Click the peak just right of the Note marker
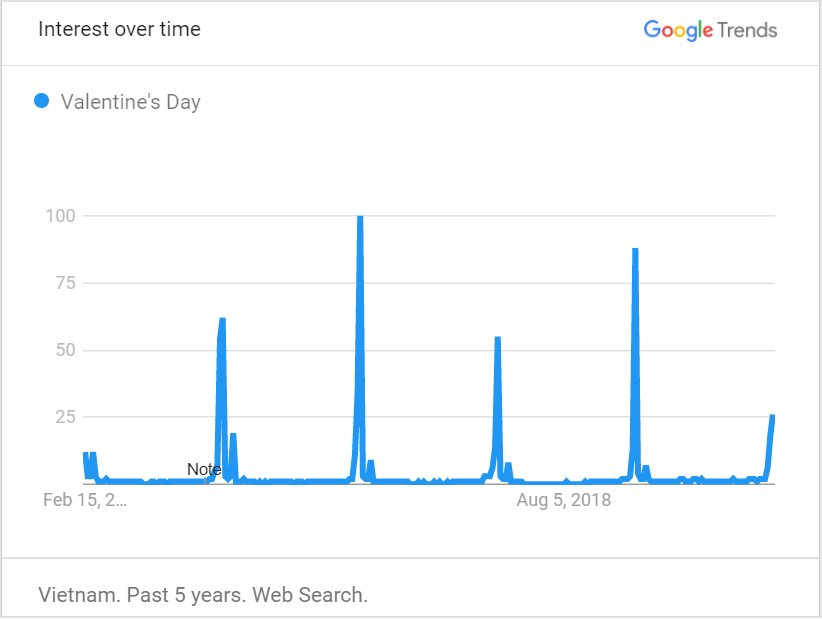The height and width of the screenshot is (619, 822). pos(222,320)
